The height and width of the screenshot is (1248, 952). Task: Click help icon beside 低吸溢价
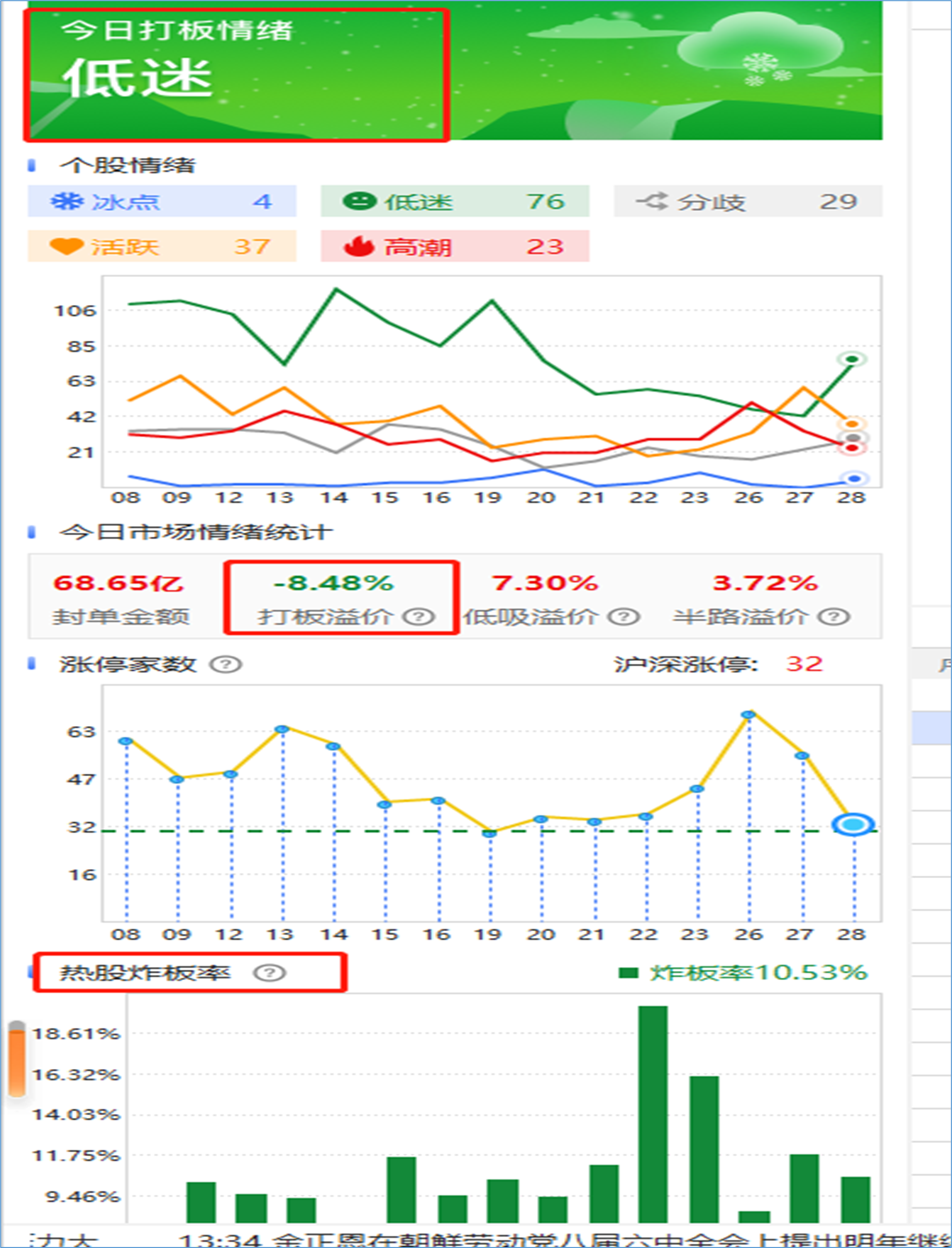[624, 616]
